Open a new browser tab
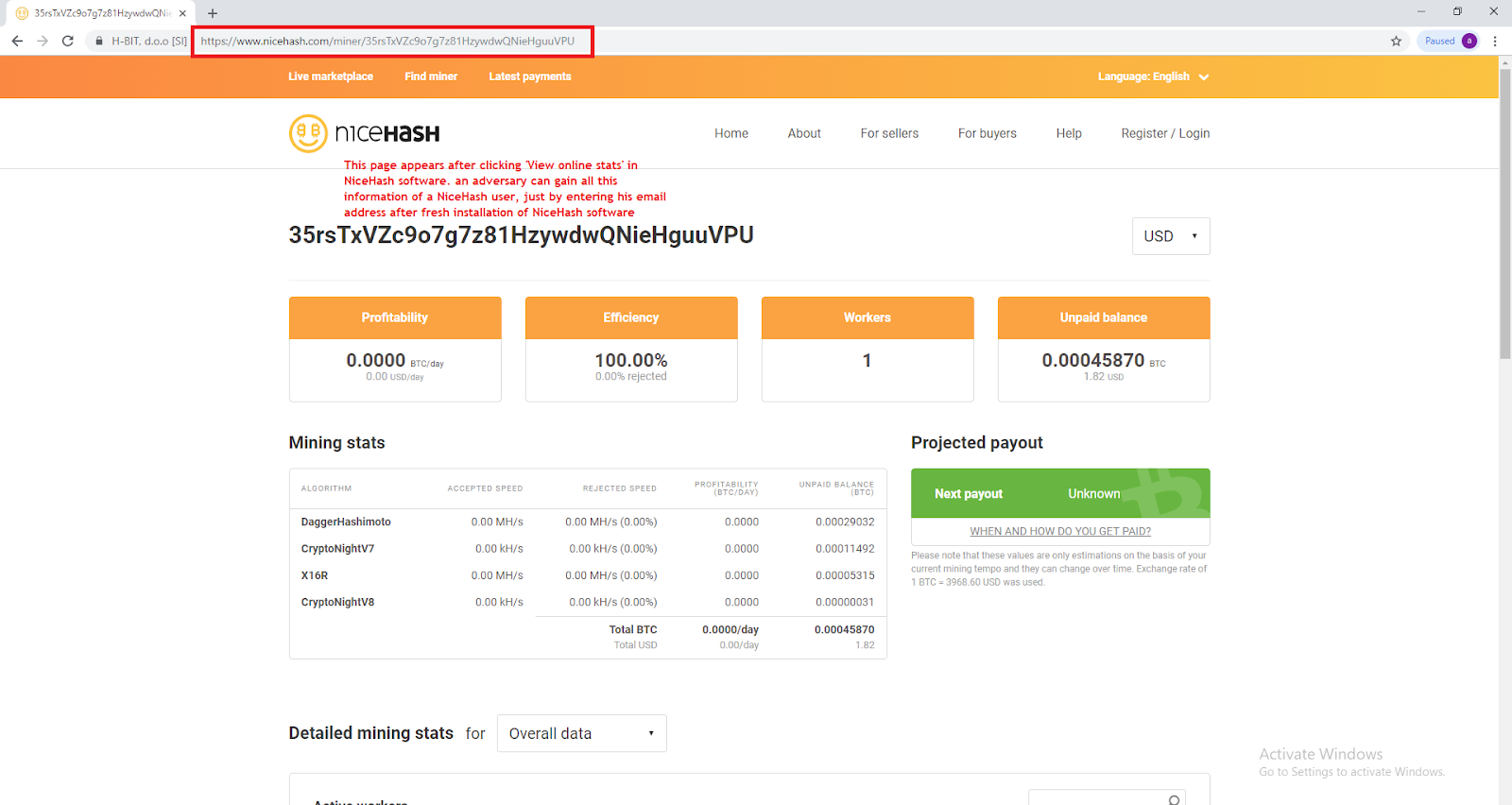 213,13
